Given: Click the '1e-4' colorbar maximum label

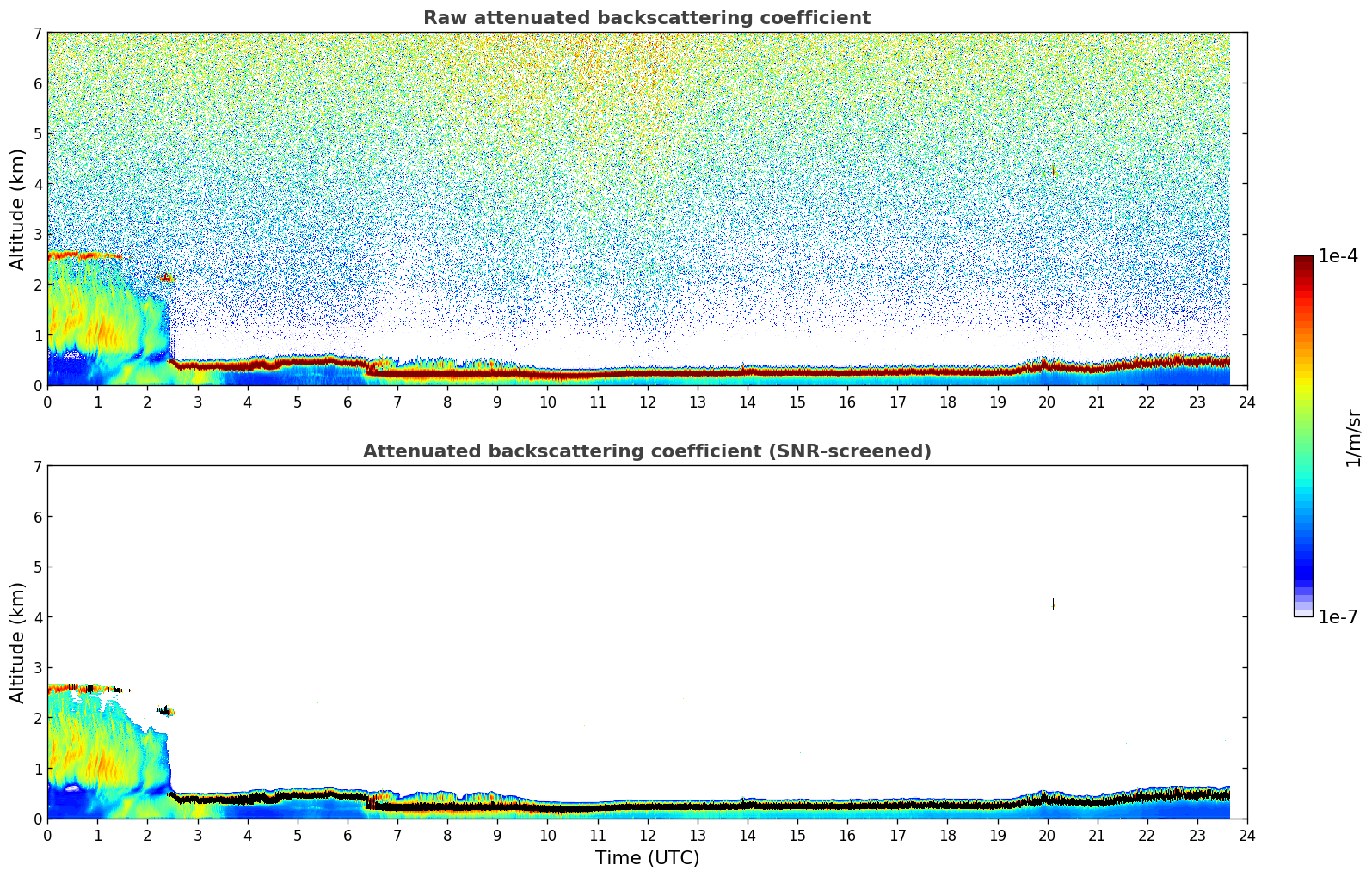Looking at the screenshot, I should point(1338,256).
